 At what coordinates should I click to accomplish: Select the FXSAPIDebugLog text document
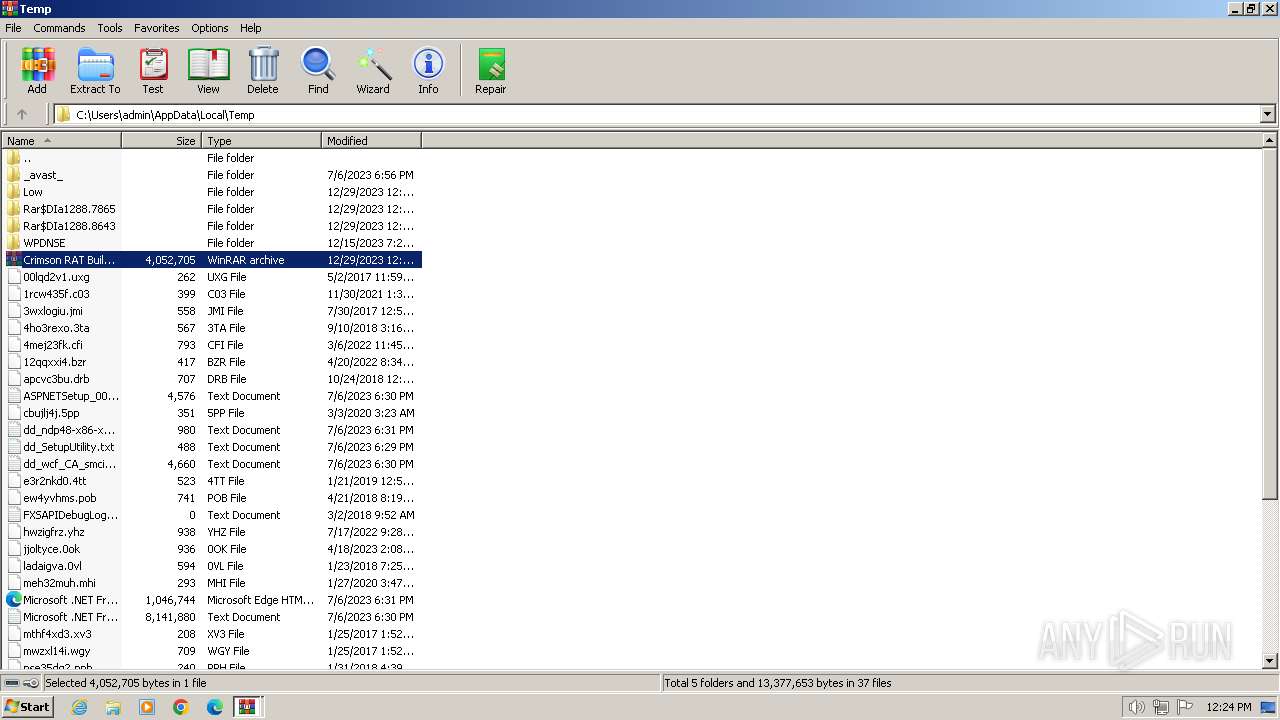coord(212,515)
